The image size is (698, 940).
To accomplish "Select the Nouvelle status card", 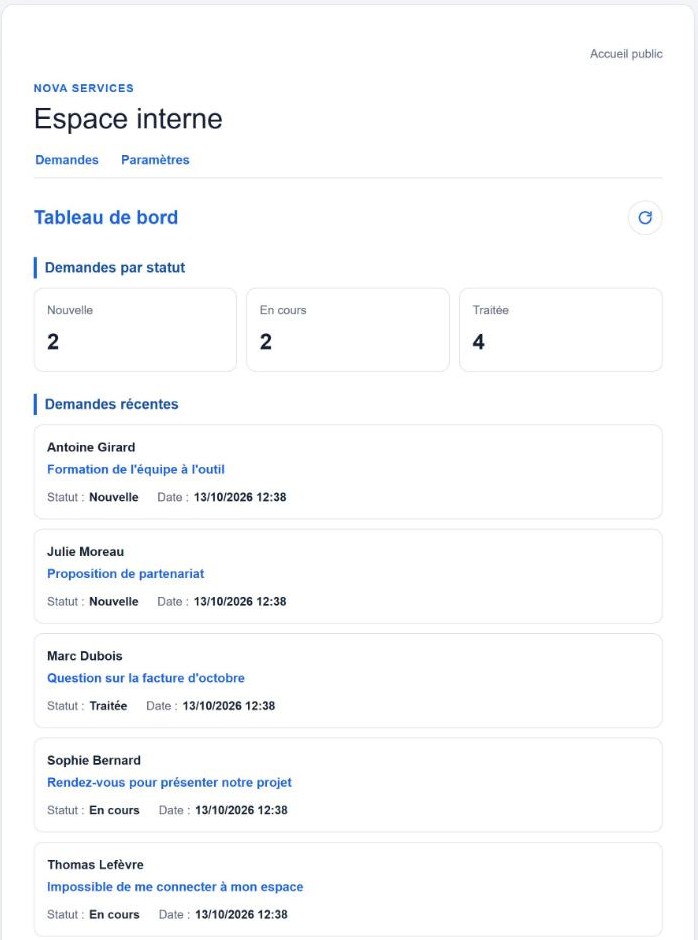I will click(136, 330).
